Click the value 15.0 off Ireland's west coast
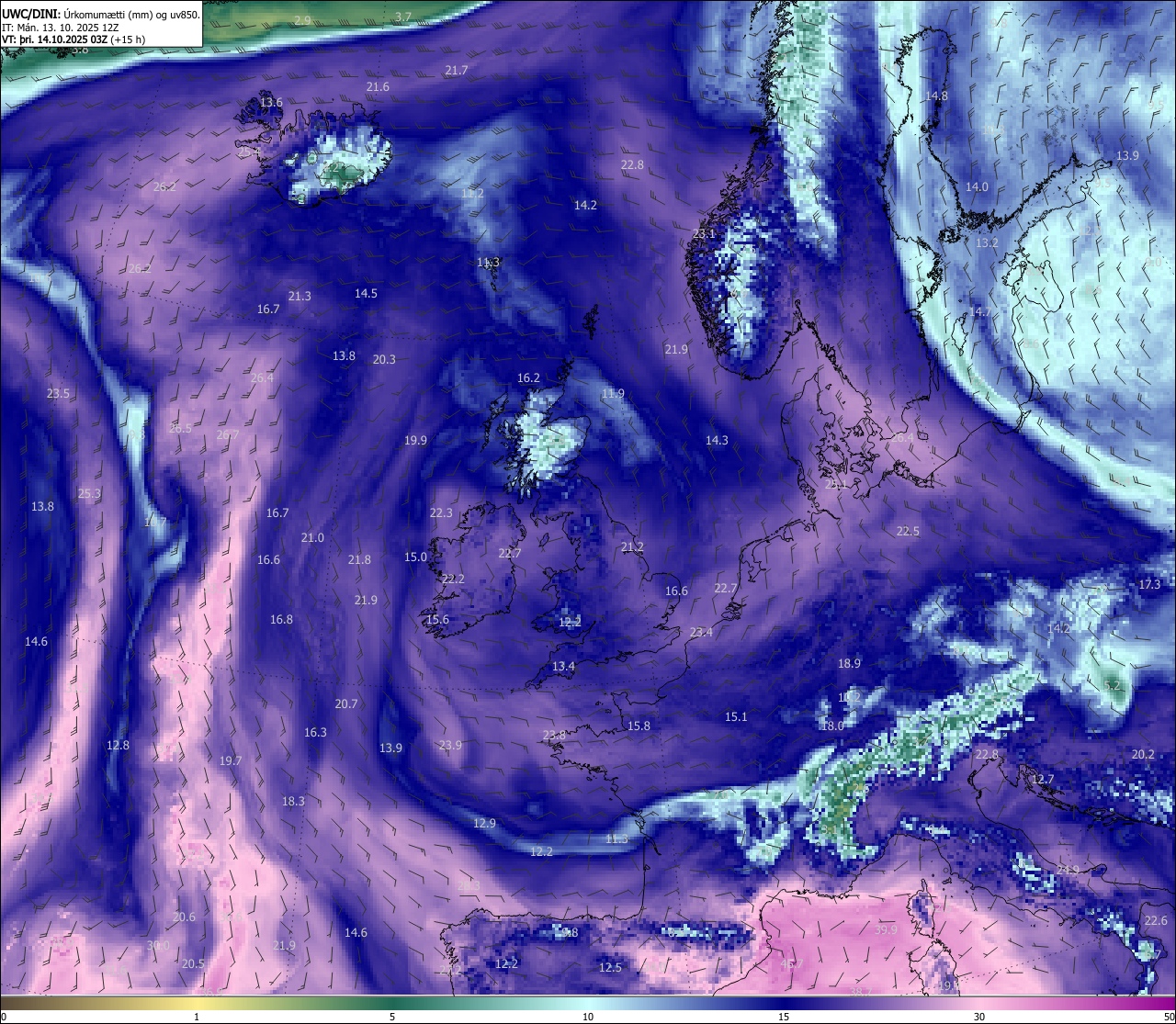The height and width of the screenshot is (1024, 1176). tap(415, 557)
